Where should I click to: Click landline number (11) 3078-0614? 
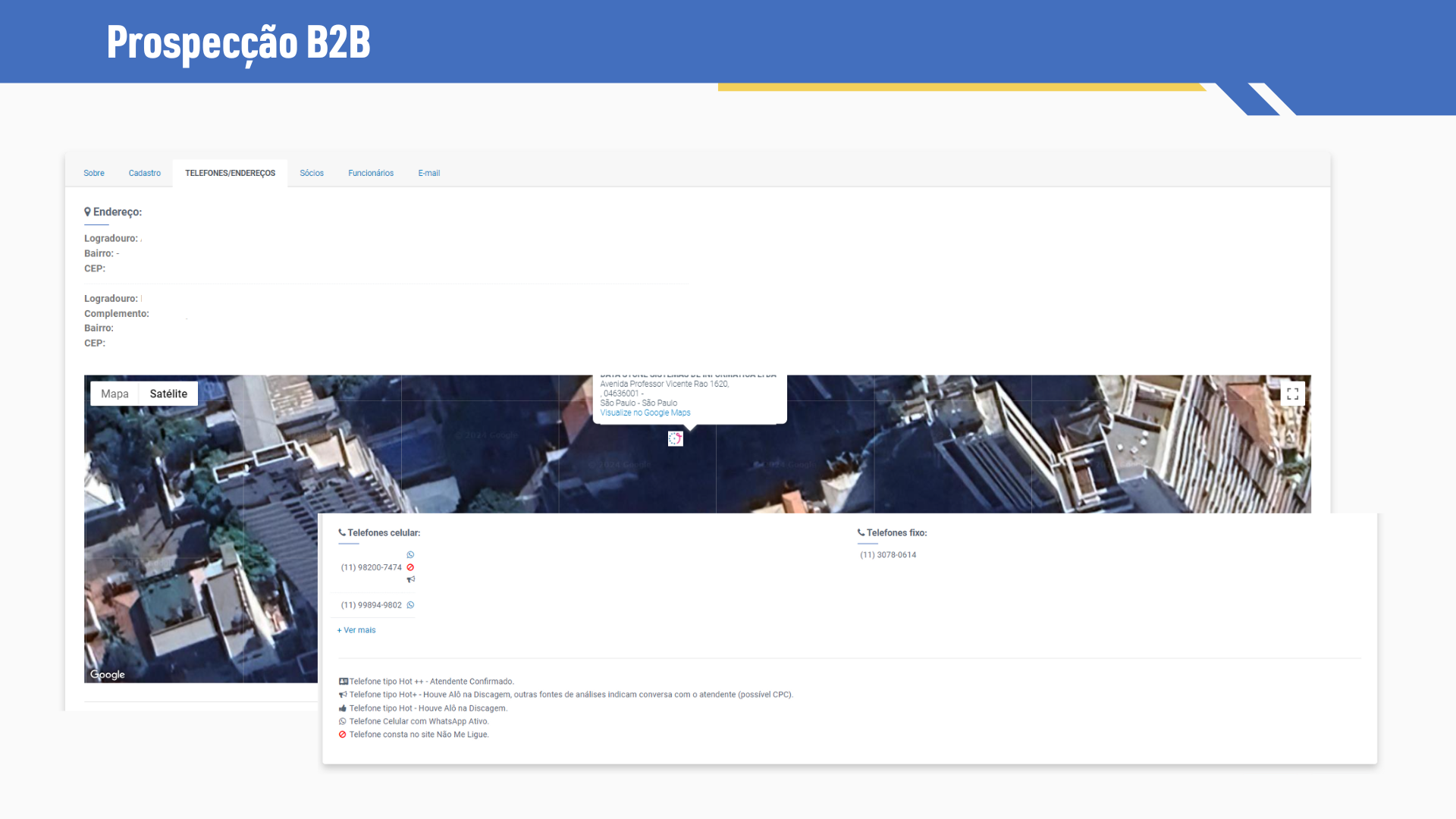point(888,555)
